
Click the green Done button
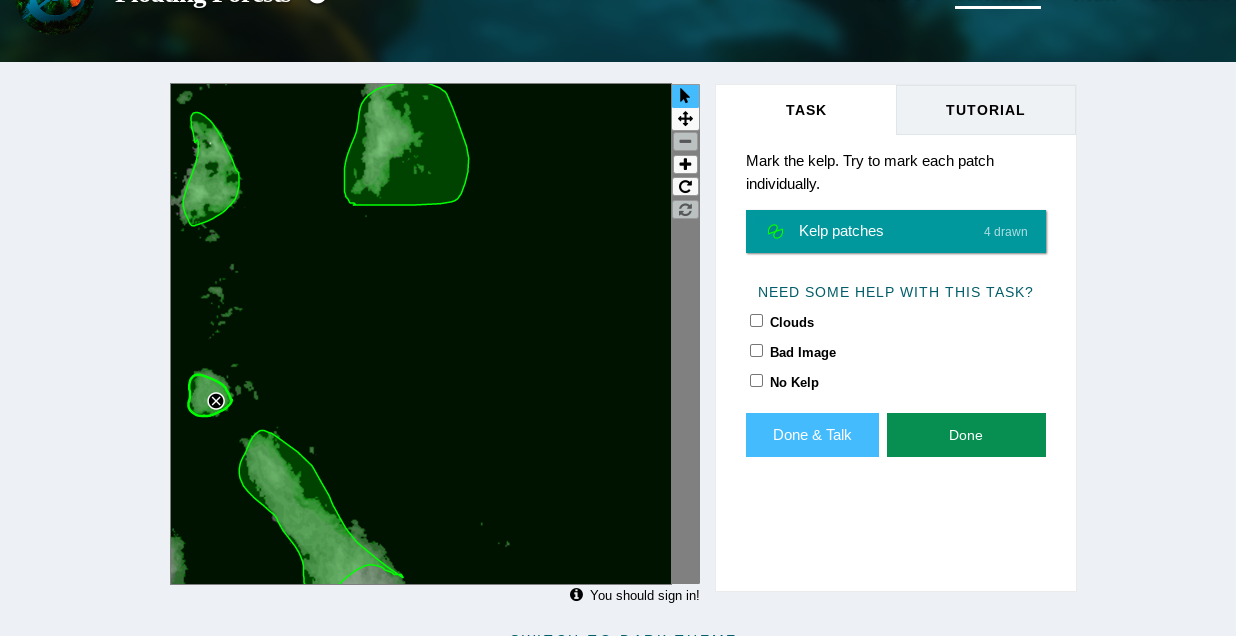(966, 435)
